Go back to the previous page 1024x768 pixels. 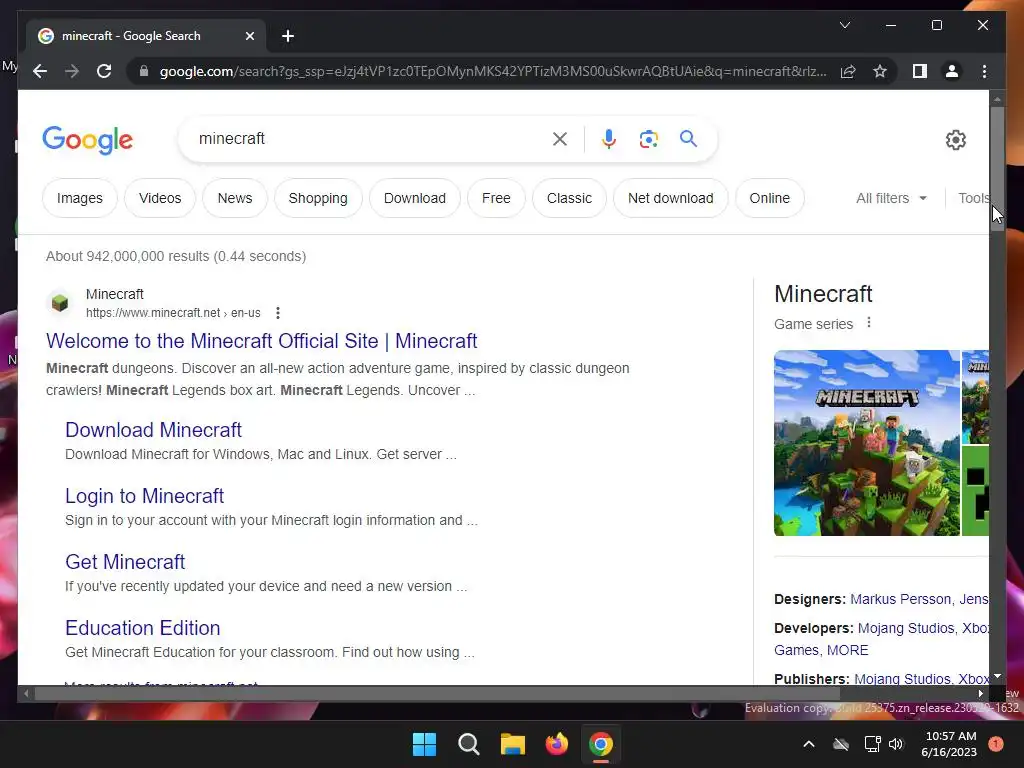(x=40, y=71)
